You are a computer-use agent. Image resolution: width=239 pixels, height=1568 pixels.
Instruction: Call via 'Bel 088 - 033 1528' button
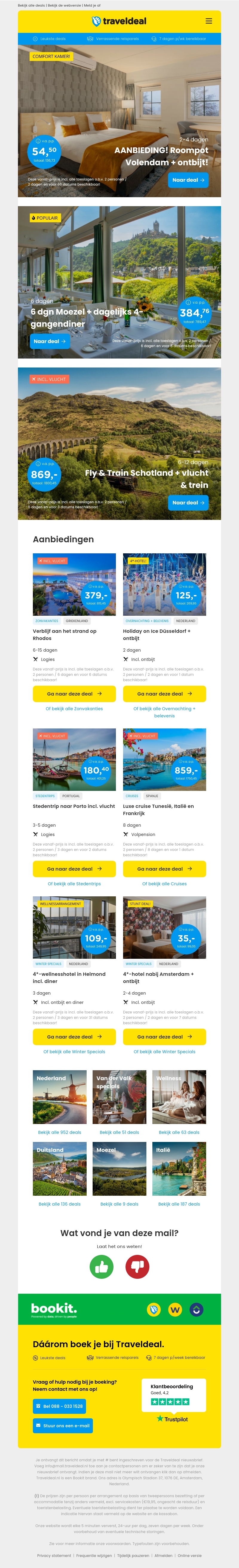click(x=59, y=1406)
